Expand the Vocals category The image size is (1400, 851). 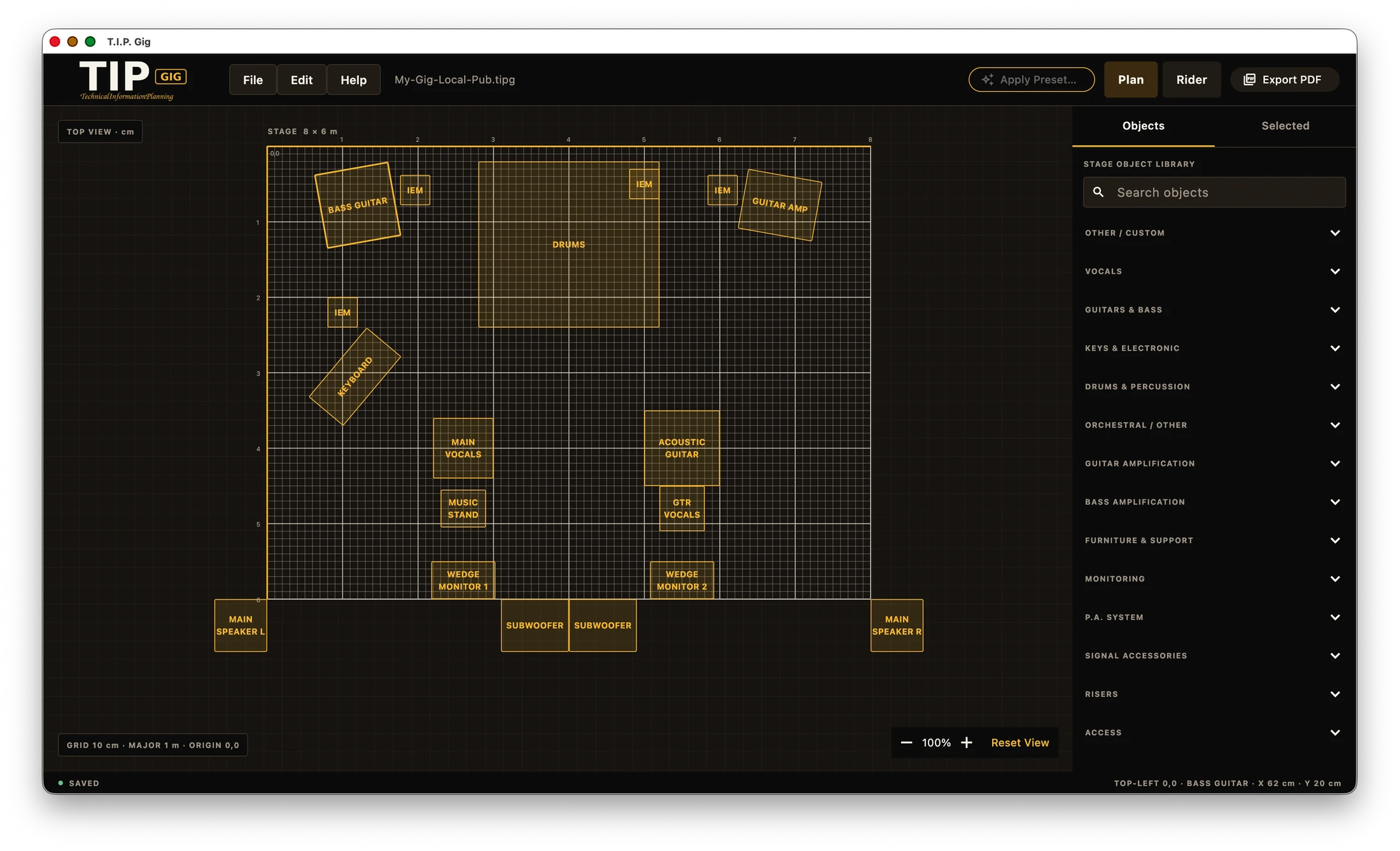tap(1214, 271)
